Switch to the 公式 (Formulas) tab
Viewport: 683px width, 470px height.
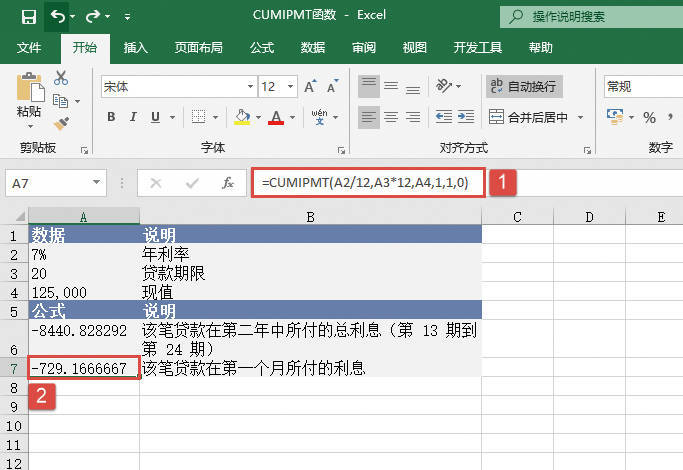pyautogui.click(x=262, y=47)
